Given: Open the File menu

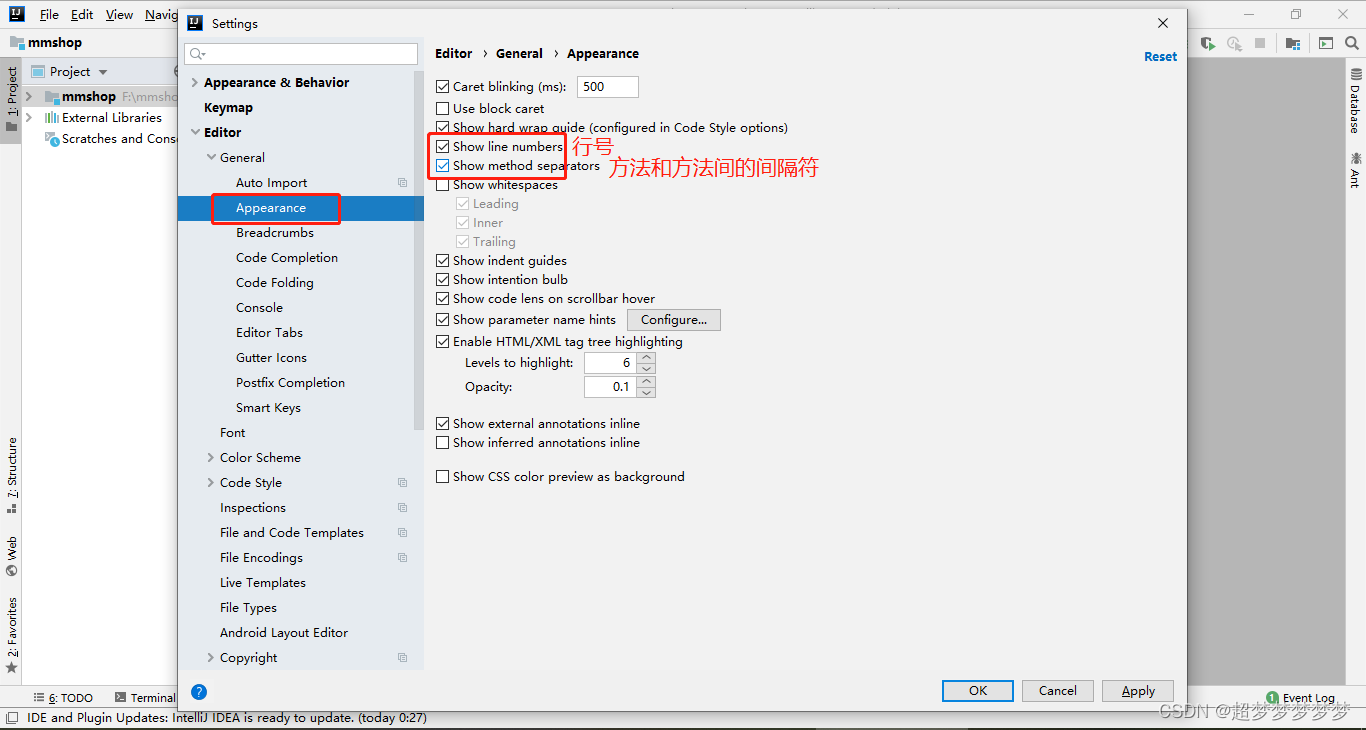Looking at the screenshot, I should point(49,15).
